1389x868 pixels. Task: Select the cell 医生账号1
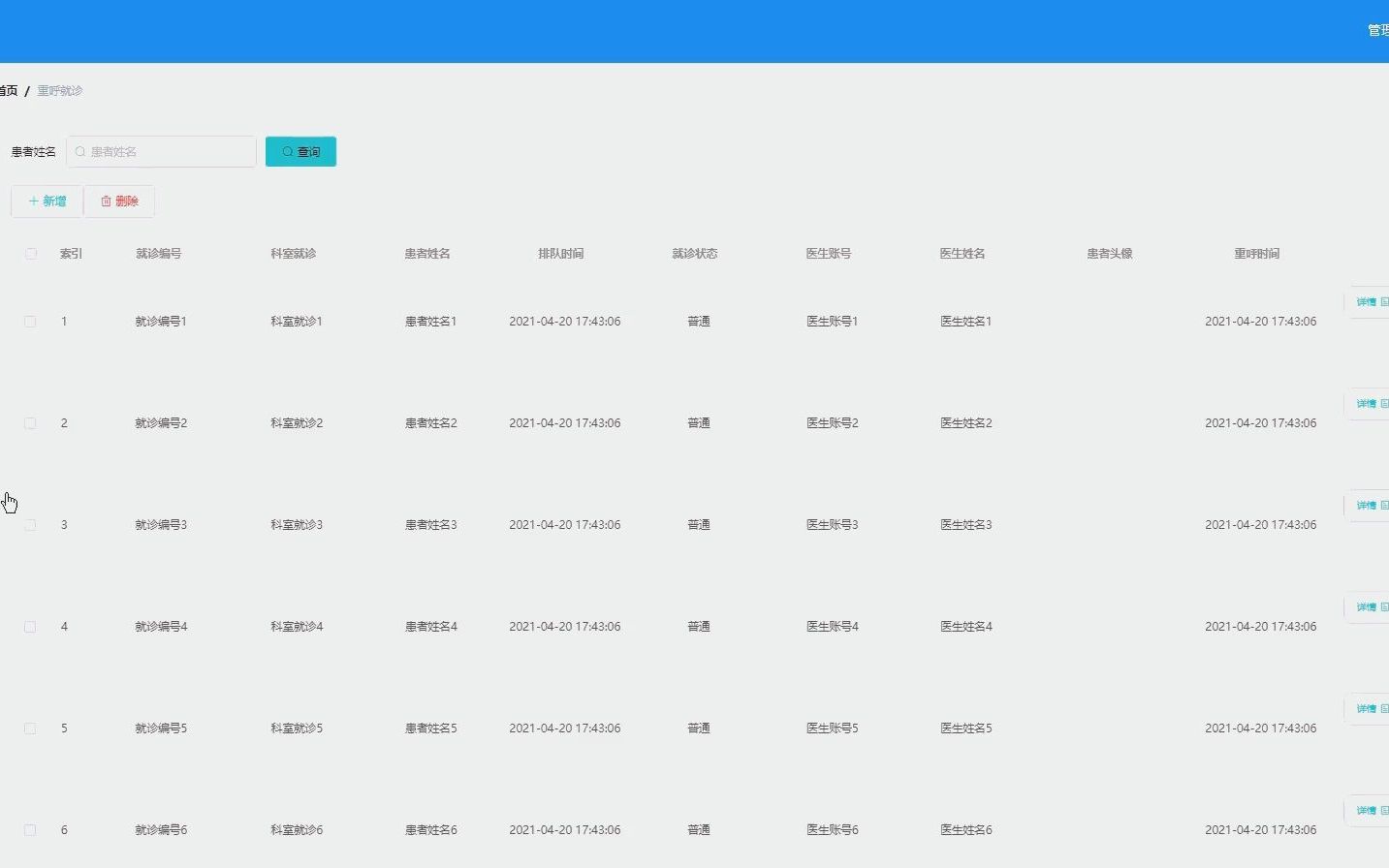click(x=832, y=322)
